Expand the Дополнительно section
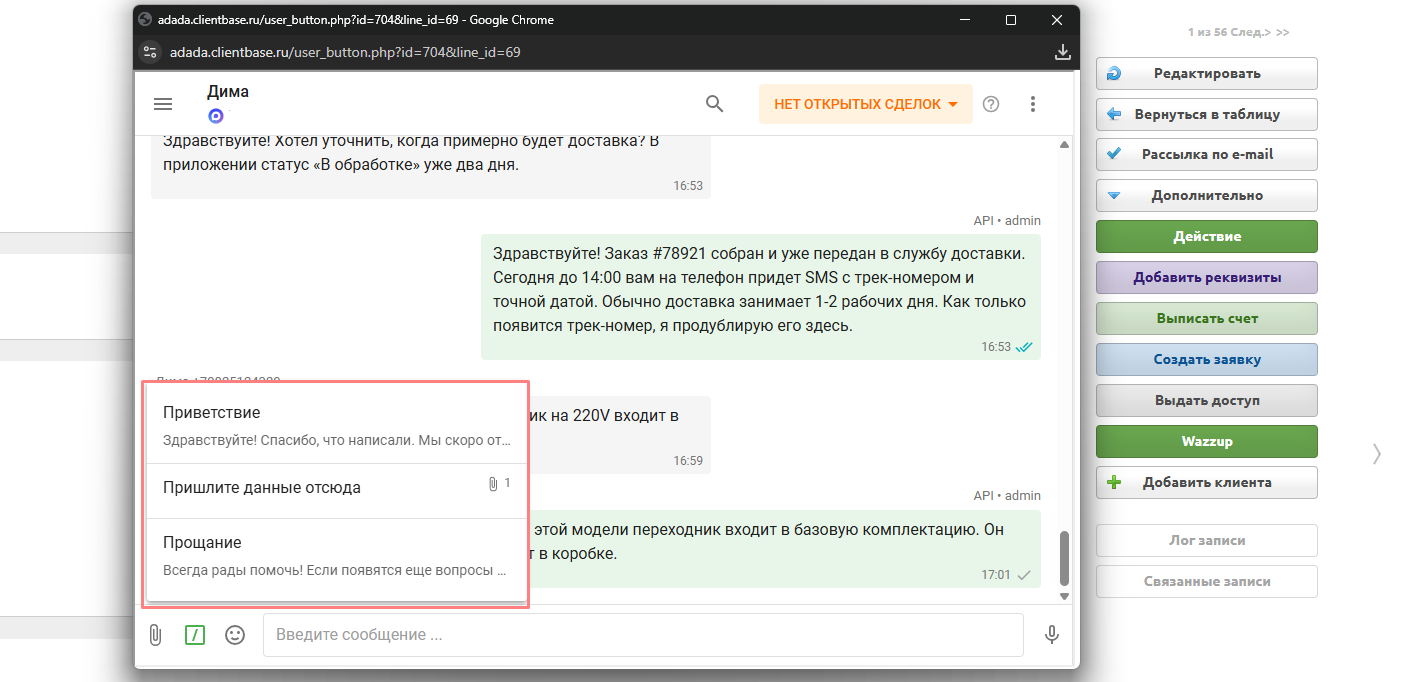The height and width of the screenshot is (682, 1413). (1206, 196)
